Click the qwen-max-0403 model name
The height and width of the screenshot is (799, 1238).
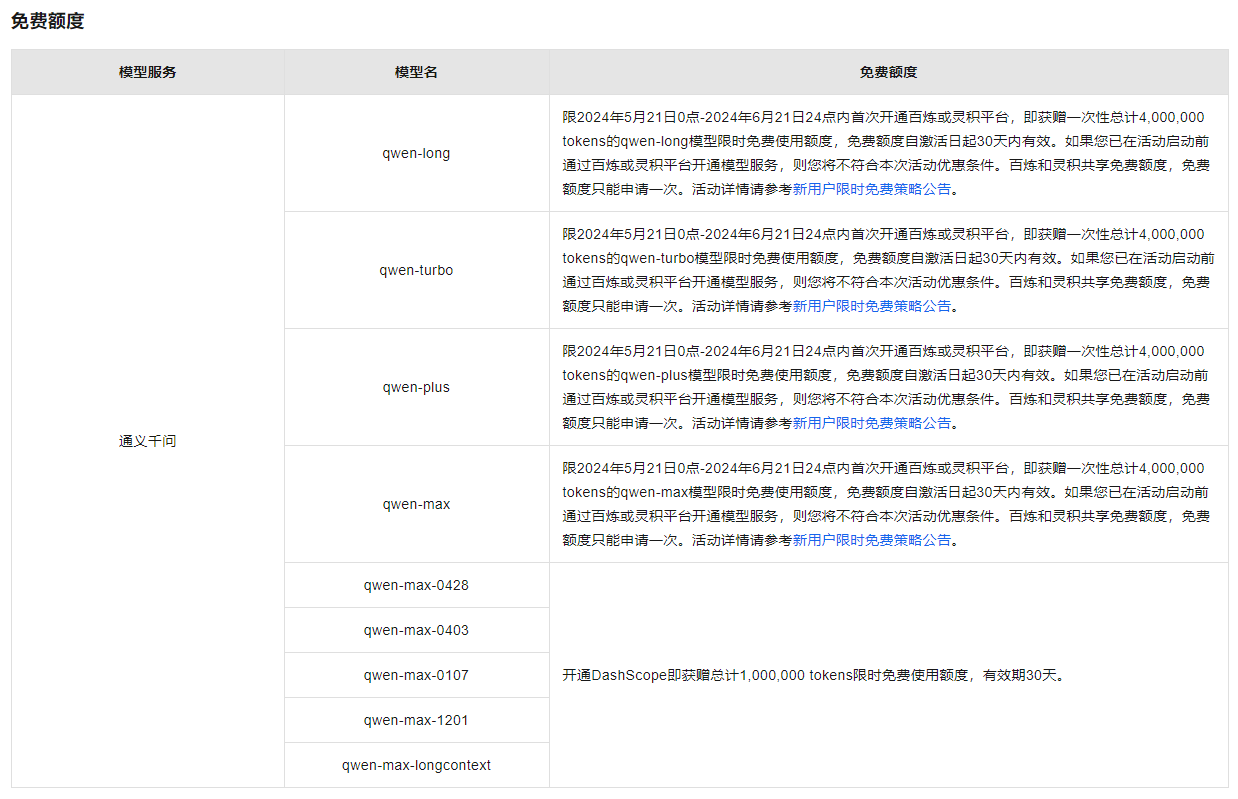click(x=416, y=630)
